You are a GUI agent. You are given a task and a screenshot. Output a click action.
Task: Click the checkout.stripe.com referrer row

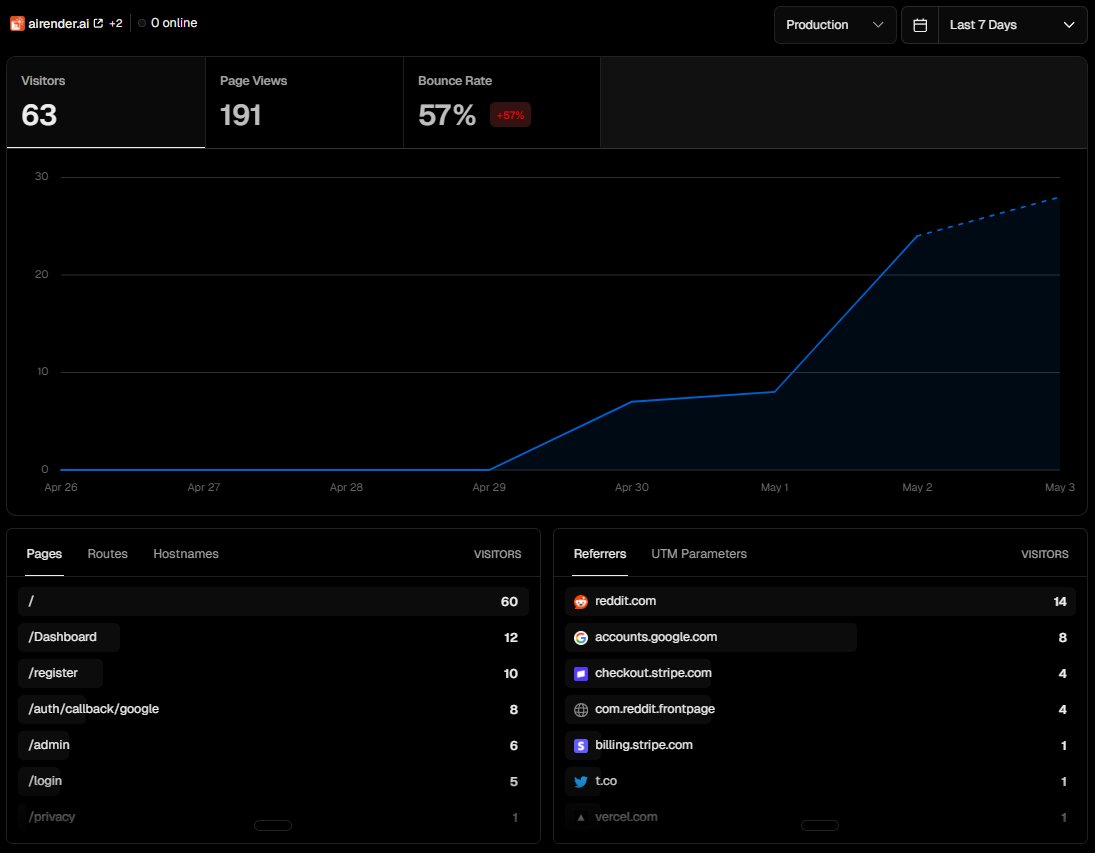(x=820, y=673)
